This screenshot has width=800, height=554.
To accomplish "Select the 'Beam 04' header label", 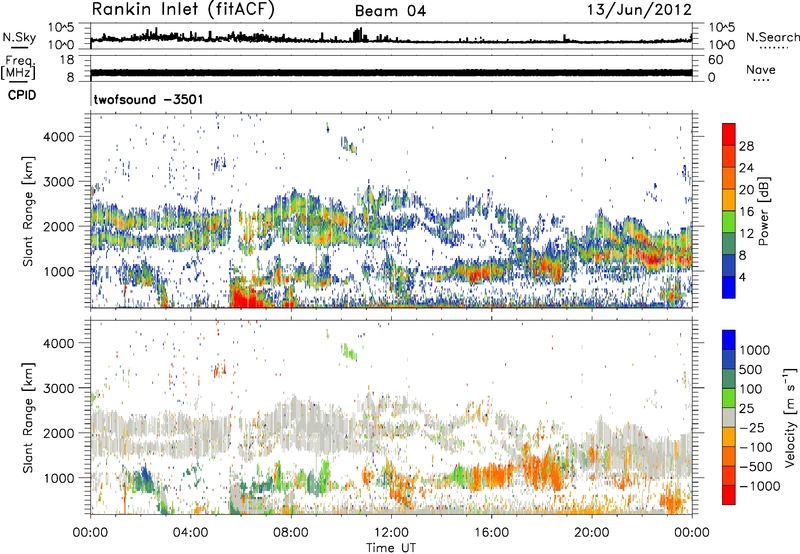I will click(390, 11).
